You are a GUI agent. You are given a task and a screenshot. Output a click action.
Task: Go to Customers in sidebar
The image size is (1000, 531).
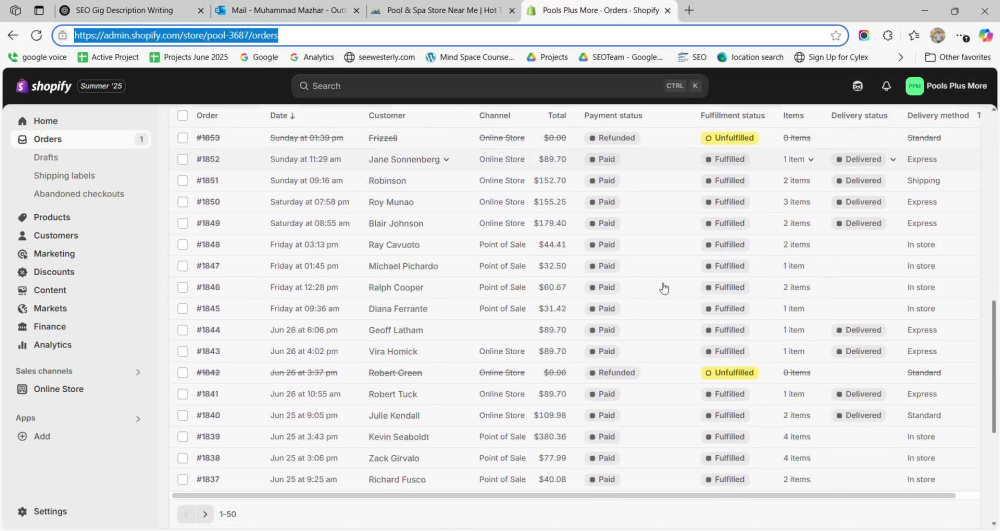(x=55, y=235)
